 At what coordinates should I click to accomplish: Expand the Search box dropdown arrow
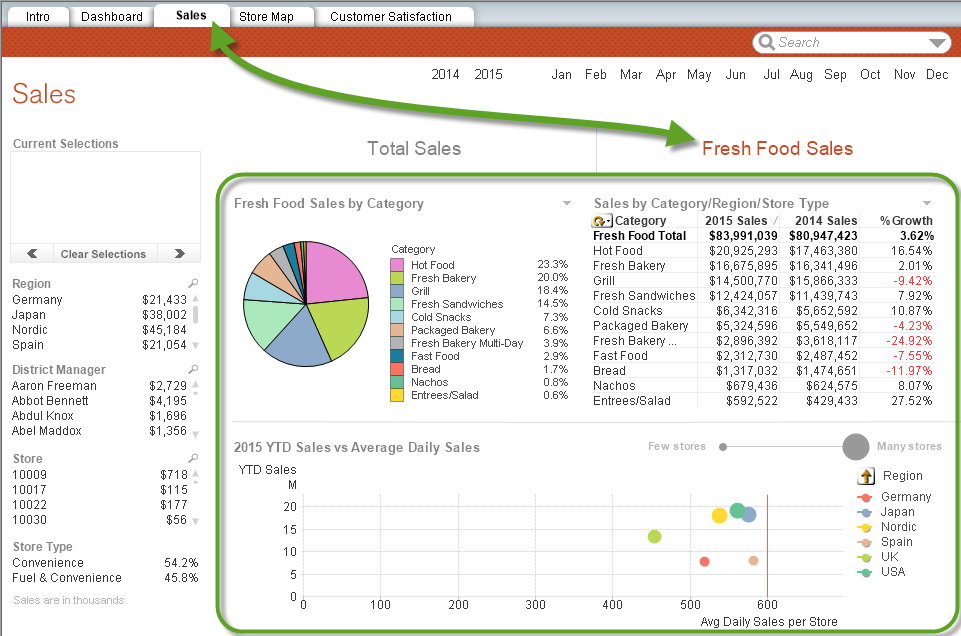pyautogui.click(x=937, y=43)
